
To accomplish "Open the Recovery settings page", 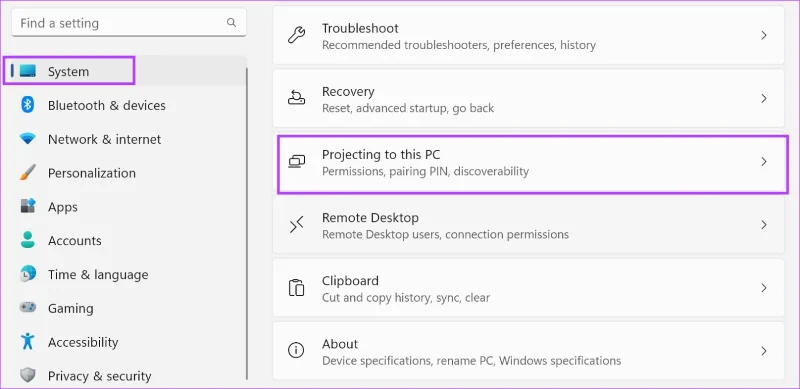I will [528, 98].
